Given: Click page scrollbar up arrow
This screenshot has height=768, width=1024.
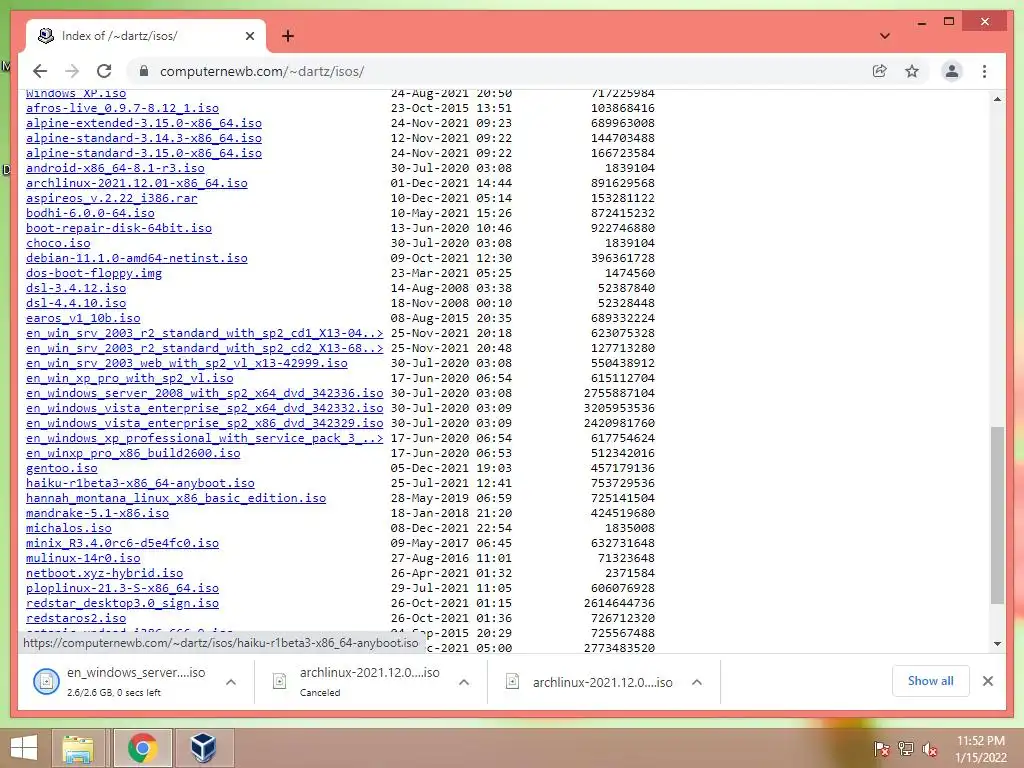Looking at the screenshot, I should click(x=997, y=99).
